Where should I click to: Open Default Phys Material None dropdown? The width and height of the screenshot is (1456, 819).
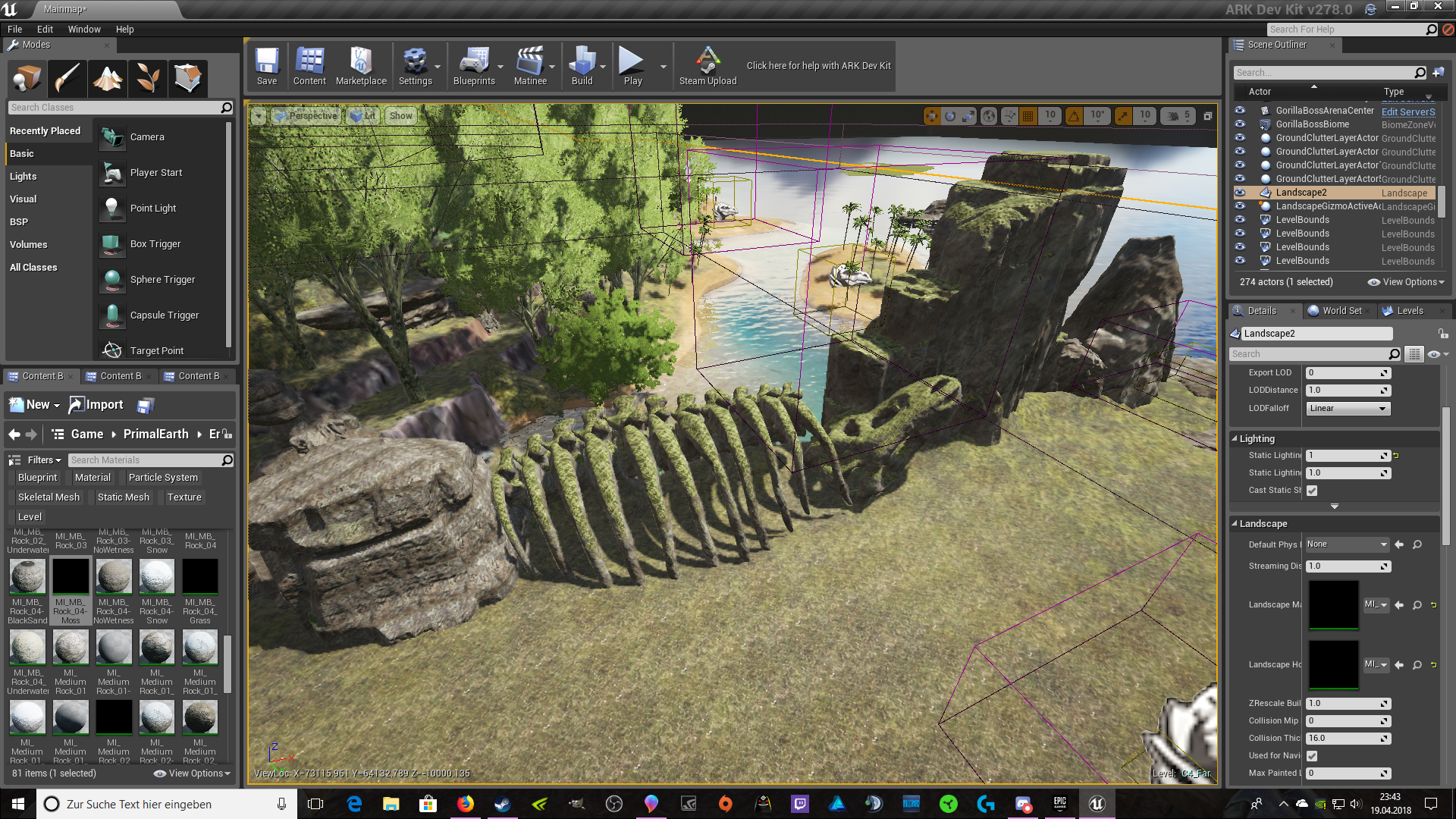[x=1348, y=544]
